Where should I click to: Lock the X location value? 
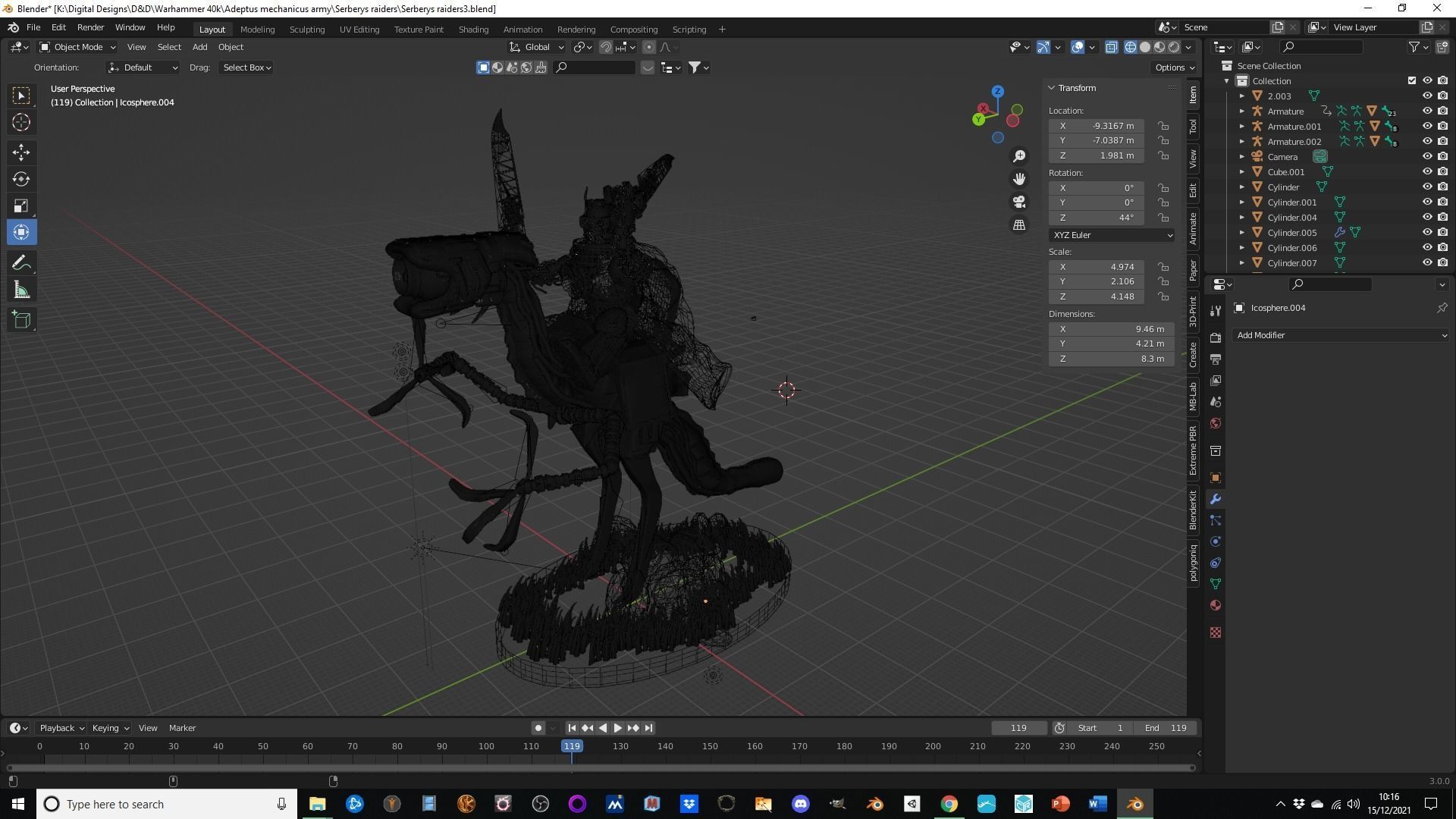(1163, 126)
